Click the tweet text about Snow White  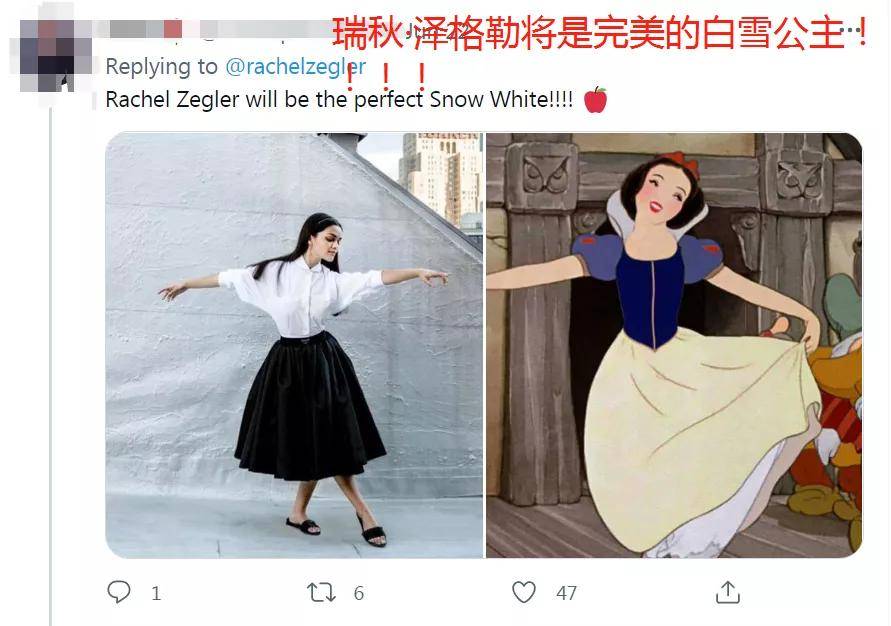(x=339, y=99)
